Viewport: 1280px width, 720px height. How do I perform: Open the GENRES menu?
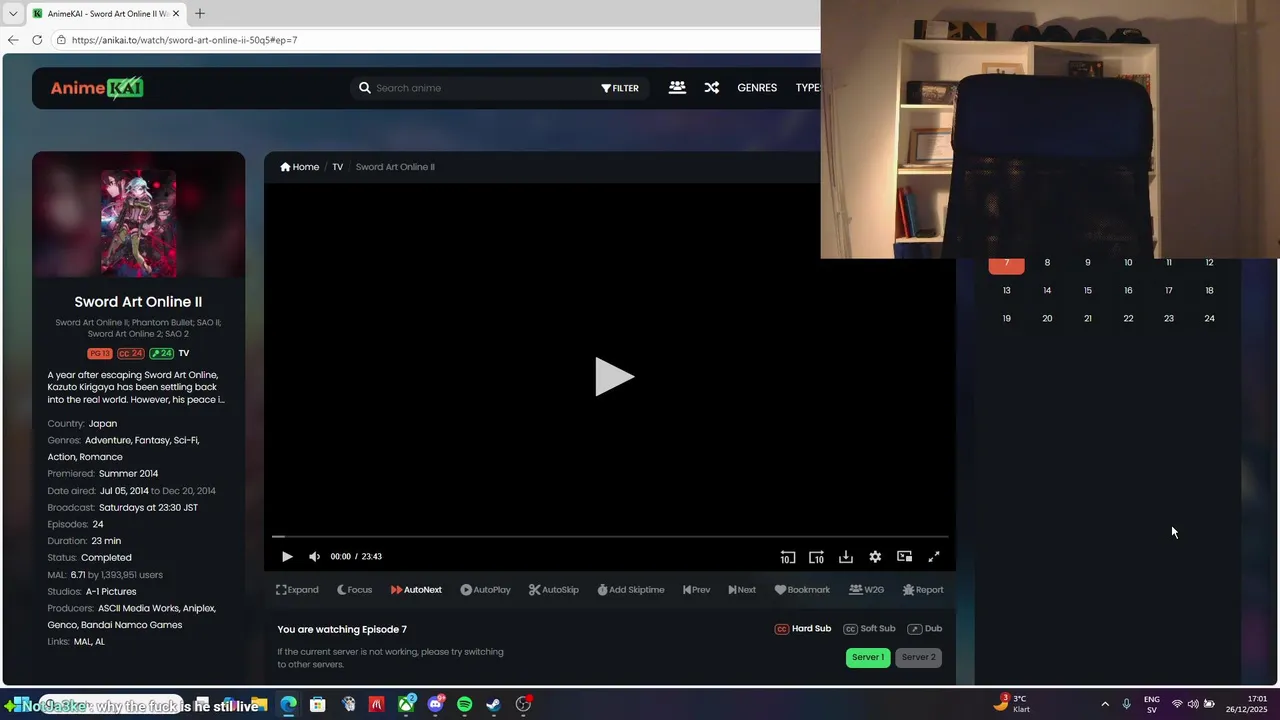pyautogui.click(x=757, y=88)
